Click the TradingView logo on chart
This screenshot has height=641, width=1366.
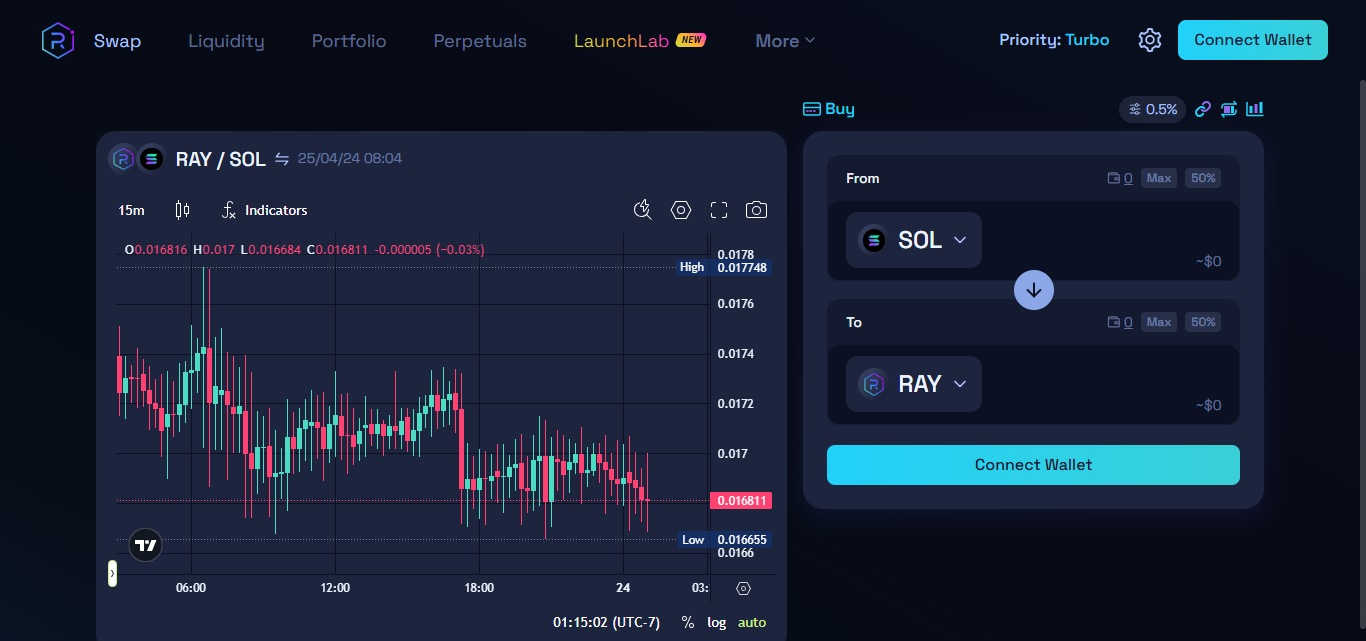pyautogui.click(x=146, y=545)
